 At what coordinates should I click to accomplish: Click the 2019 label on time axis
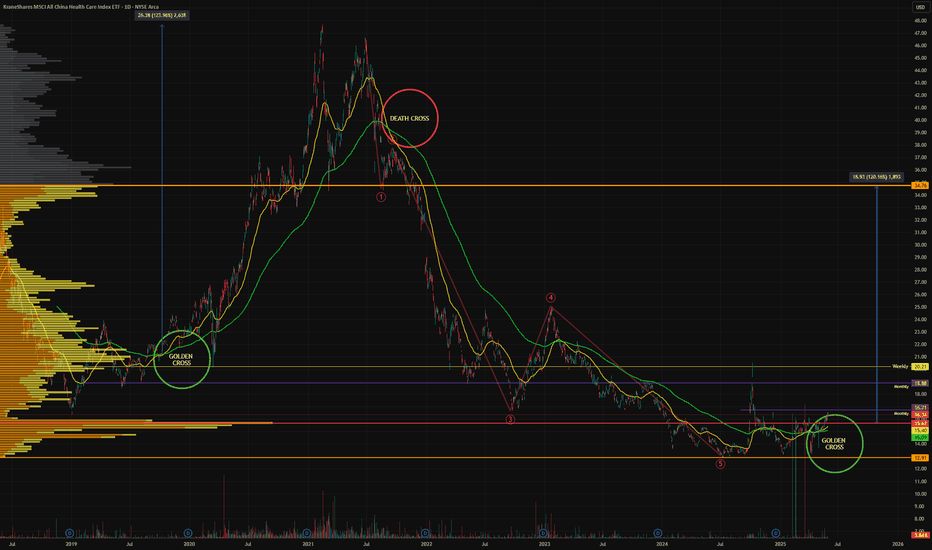coord(71,544)
